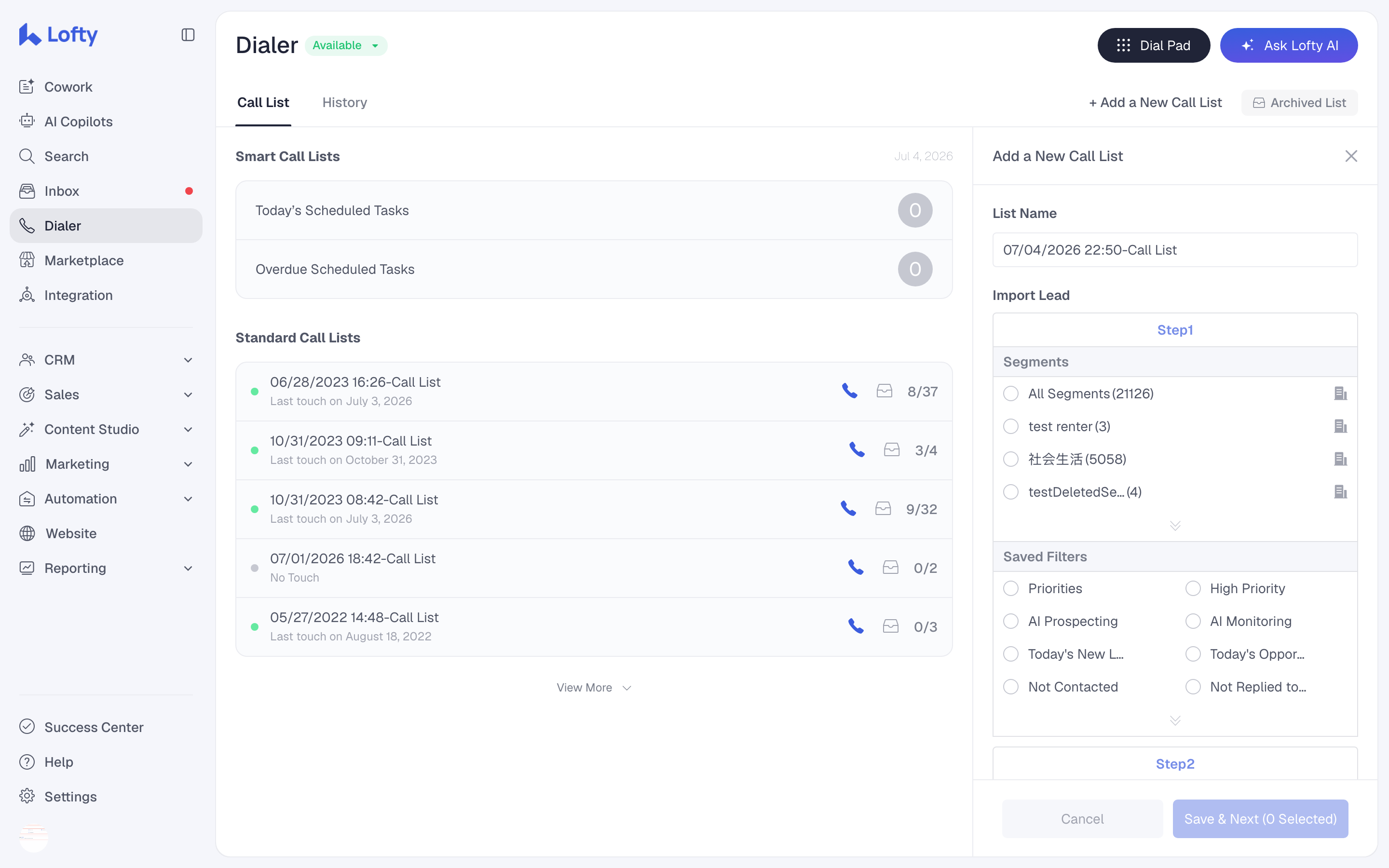The width and height of the screenshot is (1389, 868).
Task: Click building icon beside 社会生活
Action: pos(1340,459)
